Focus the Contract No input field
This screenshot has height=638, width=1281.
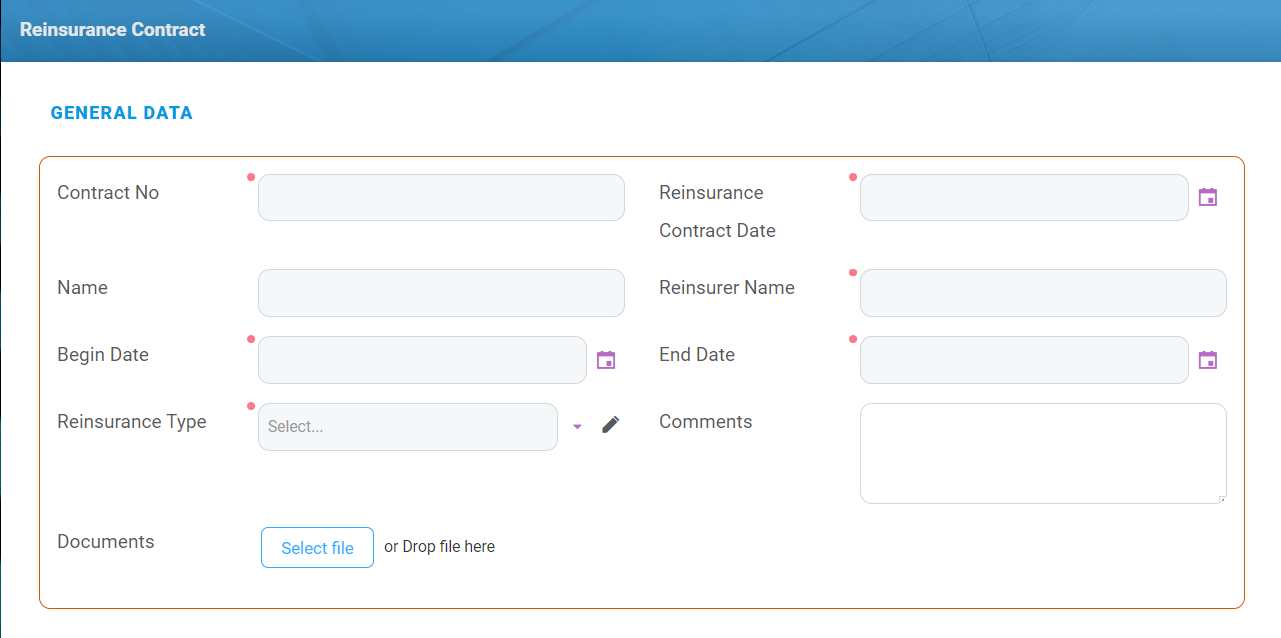(x=441, y=198)
